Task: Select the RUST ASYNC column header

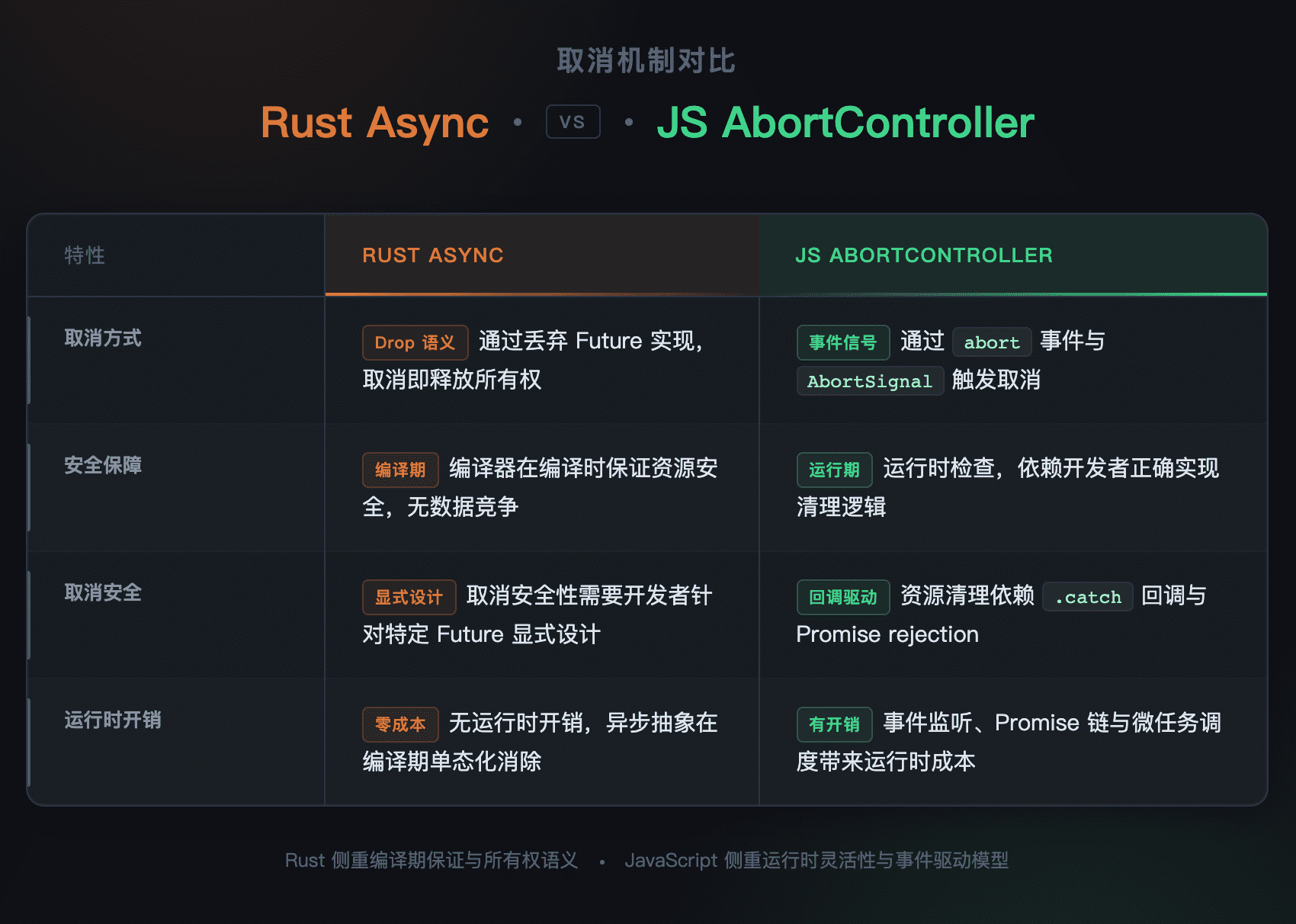Action: [x=432, y=255]
